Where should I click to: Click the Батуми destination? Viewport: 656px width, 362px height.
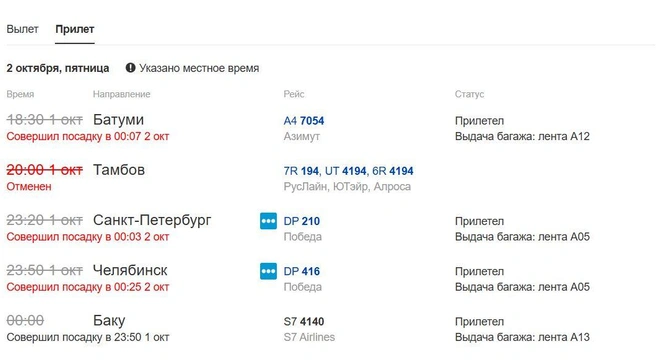[x=118, y=120]
